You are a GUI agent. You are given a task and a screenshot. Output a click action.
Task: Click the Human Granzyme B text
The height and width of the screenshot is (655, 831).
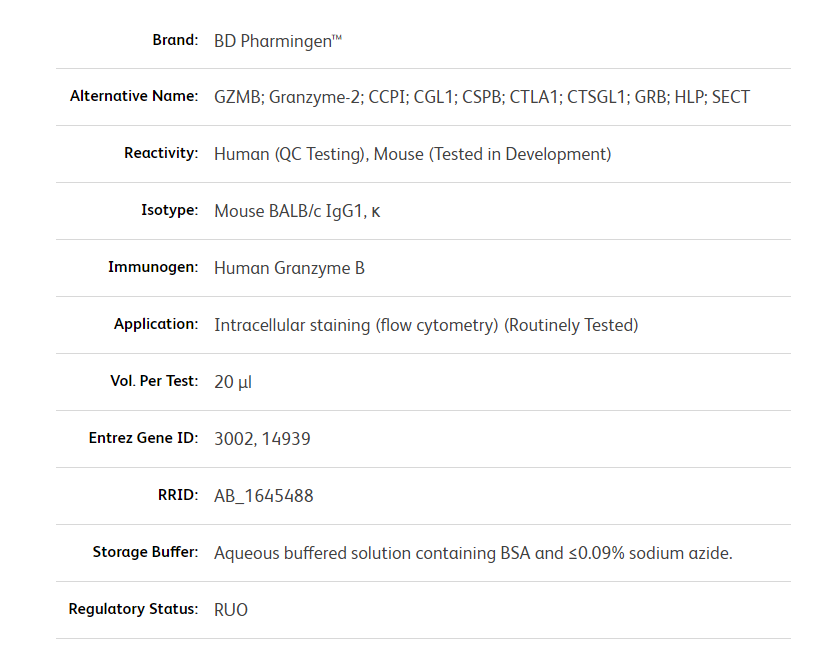point(289,268)
